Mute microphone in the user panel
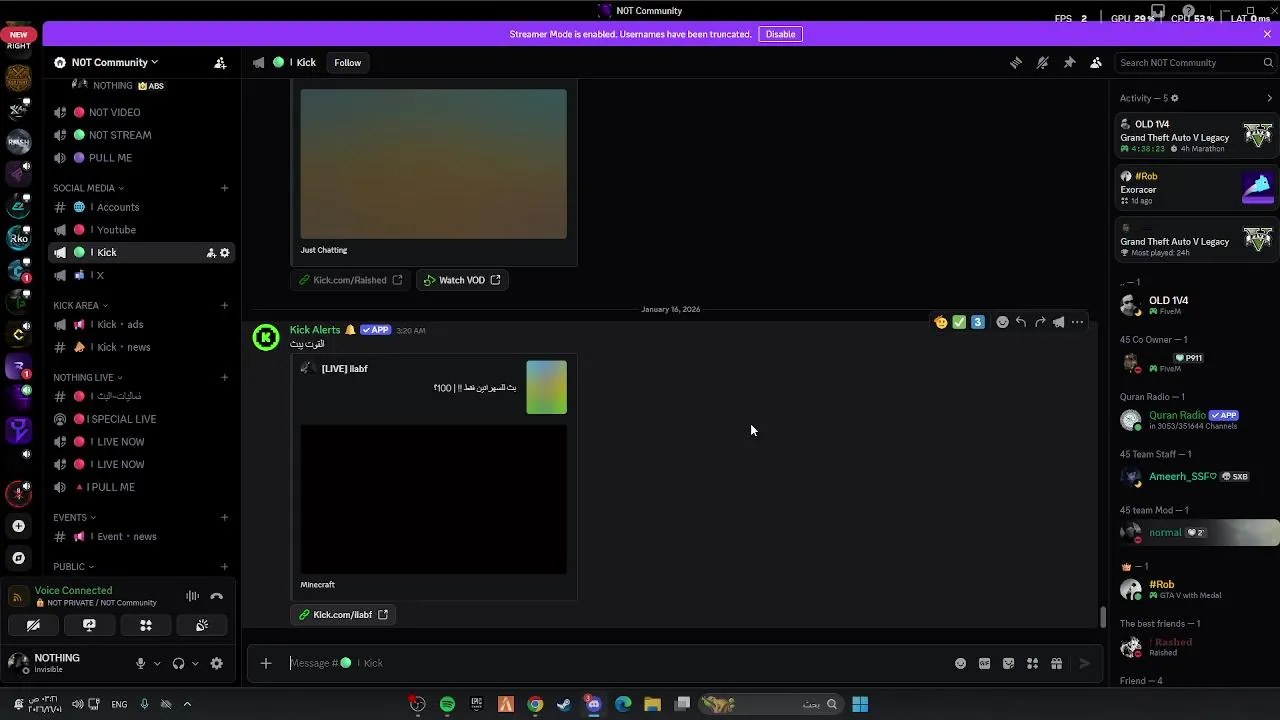The width and height of the screenshot is (1280, 720). click(140, 663)
